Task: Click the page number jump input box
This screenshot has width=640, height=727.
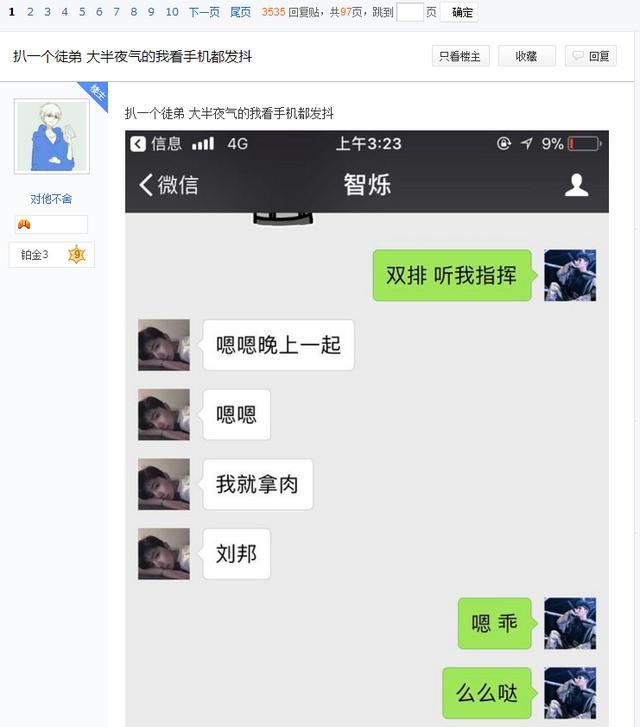Action: click(x=410, y=12)
